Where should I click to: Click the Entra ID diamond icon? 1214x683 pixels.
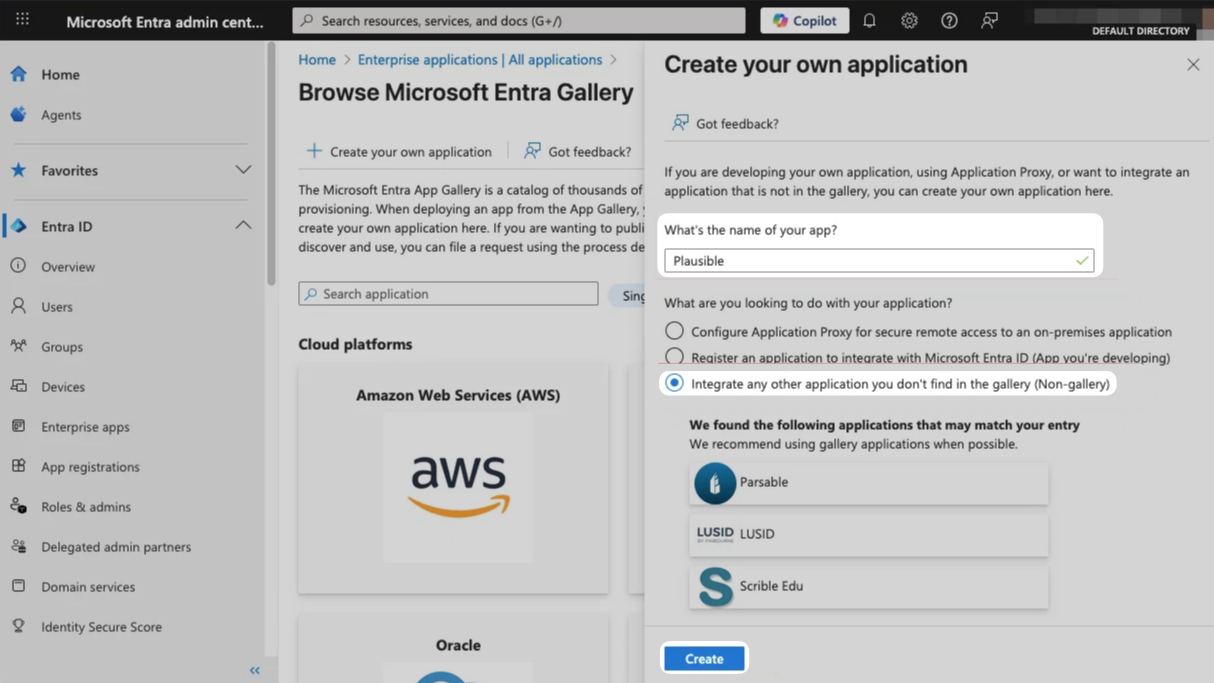[x=18, y=226]
